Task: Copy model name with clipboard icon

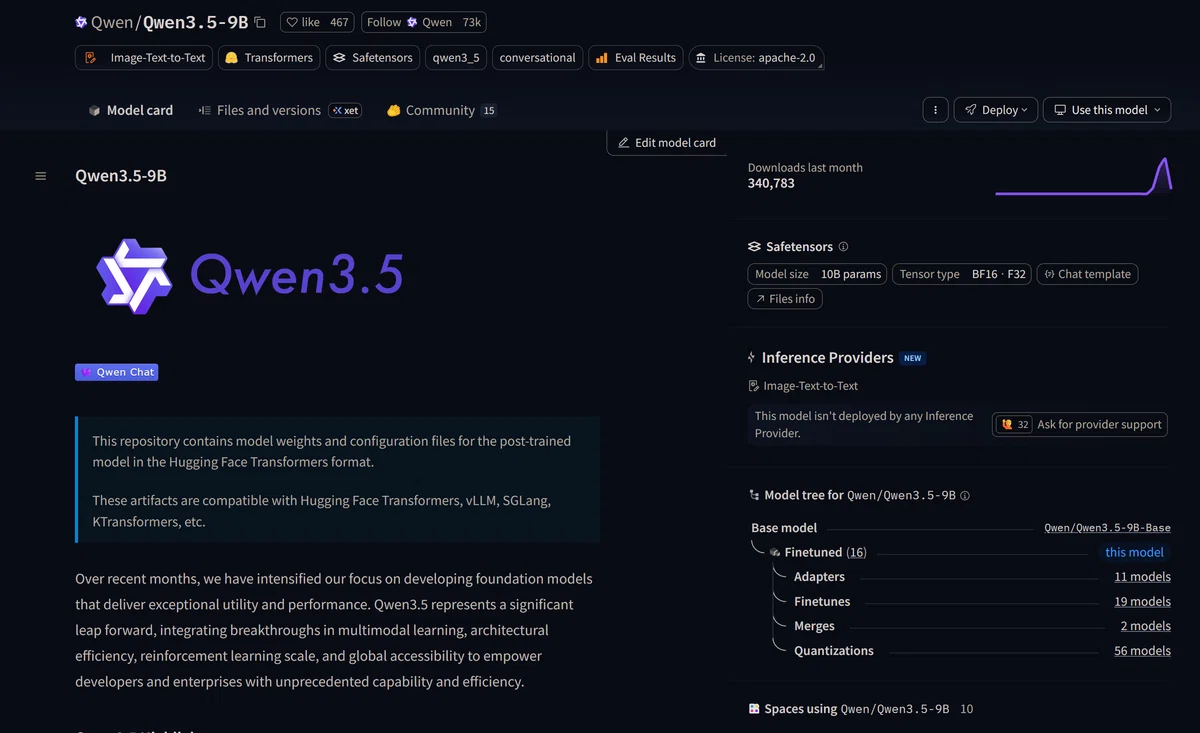Action: 260,22
